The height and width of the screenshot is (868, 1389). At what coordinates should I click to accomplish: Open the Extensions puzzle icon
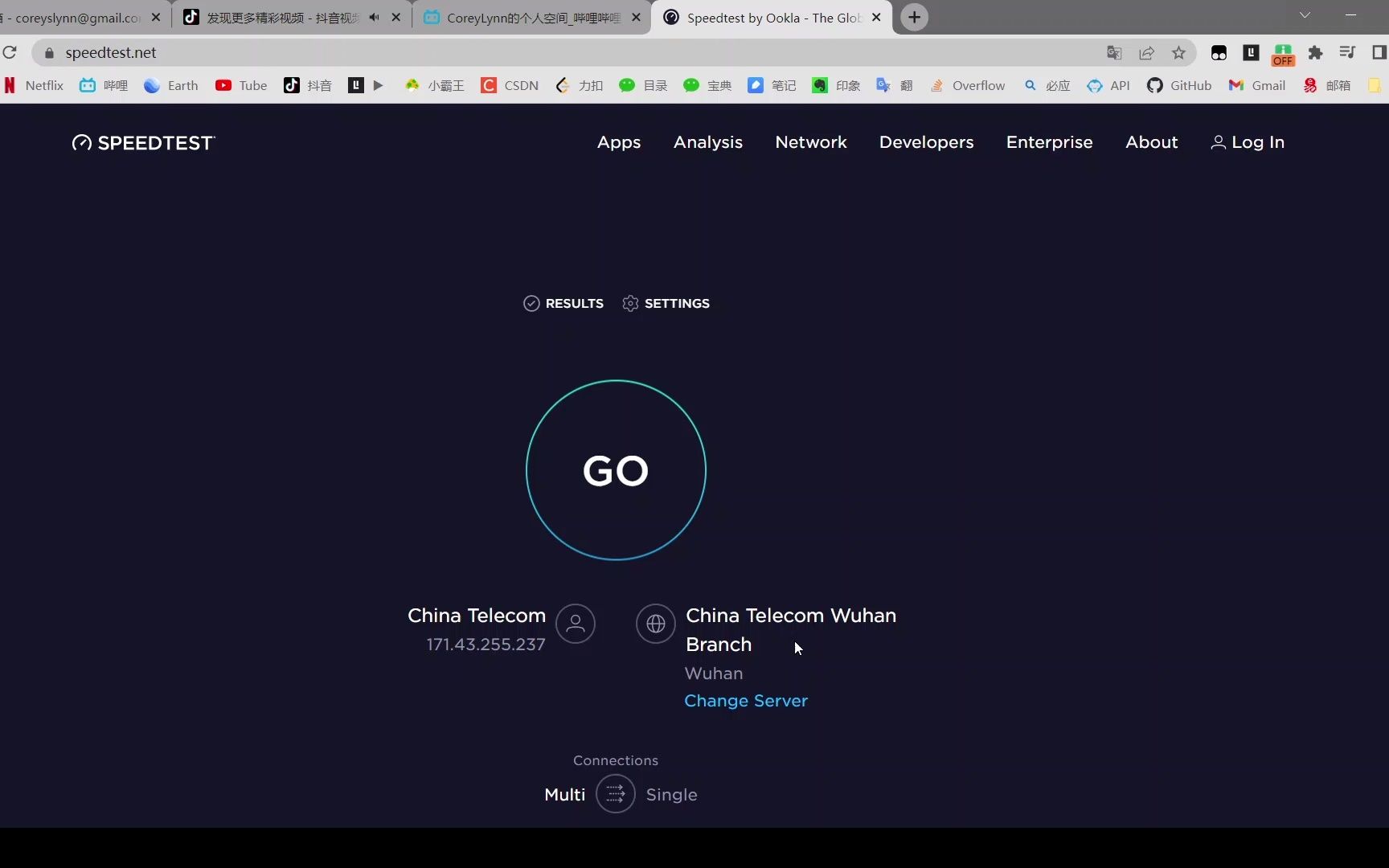(1315, 53)
